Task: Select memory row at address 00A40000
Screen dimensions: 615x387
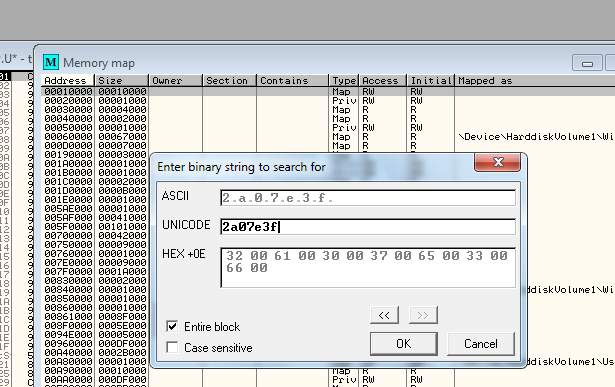Action: (96, 353)
